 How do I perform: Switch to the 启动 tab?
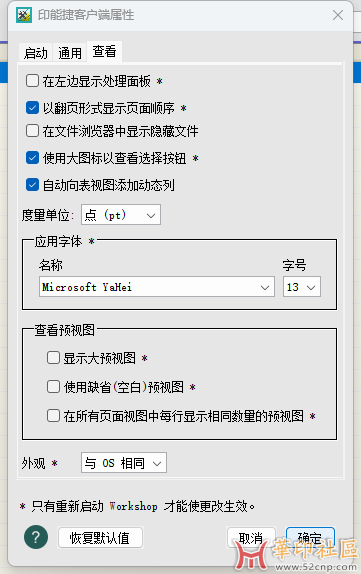click(x=36, y=53)
